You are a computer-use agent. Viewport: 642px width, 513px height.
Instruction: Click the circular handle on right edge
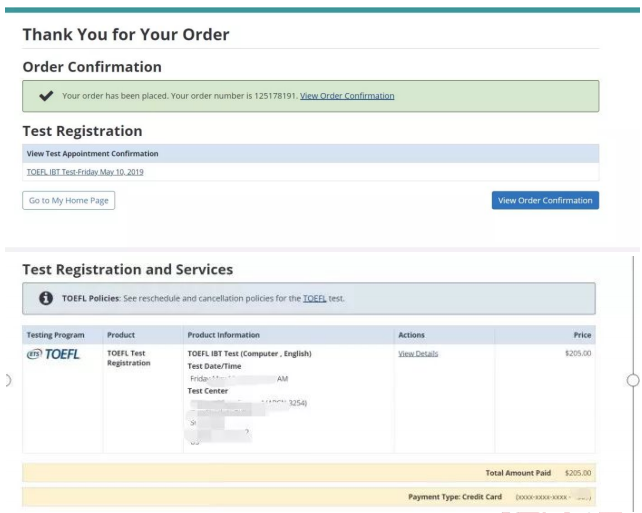click(x=633, y=380)
